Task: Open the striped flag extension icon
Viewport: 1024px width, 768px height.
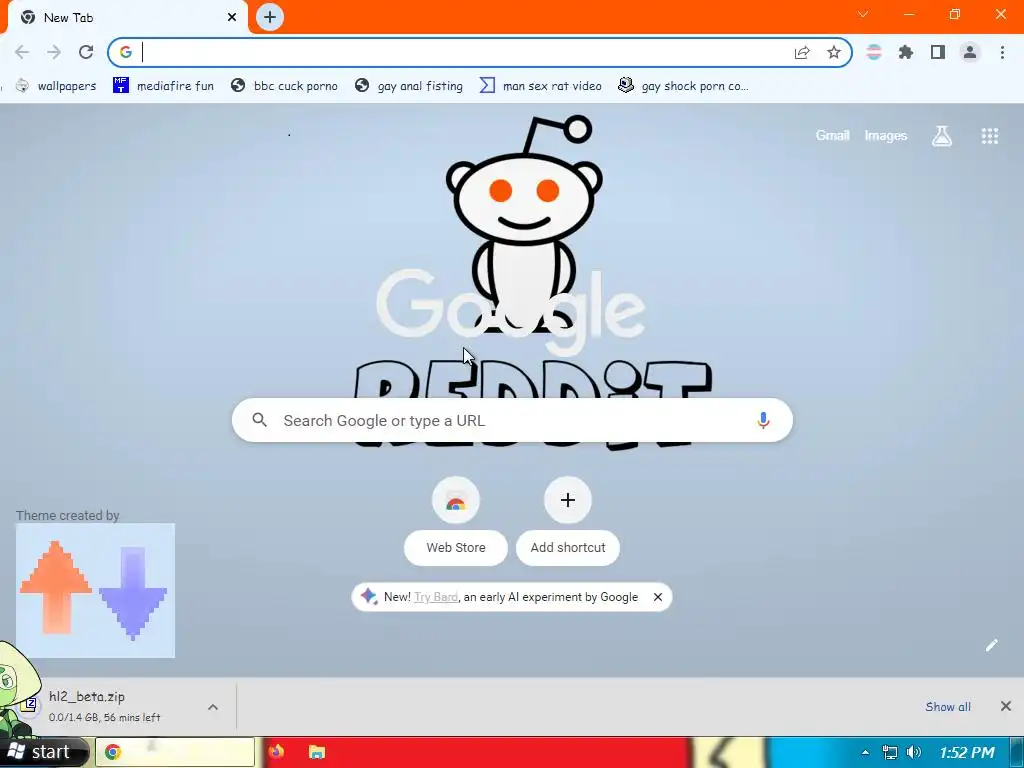Action: [x=874, y=52]
